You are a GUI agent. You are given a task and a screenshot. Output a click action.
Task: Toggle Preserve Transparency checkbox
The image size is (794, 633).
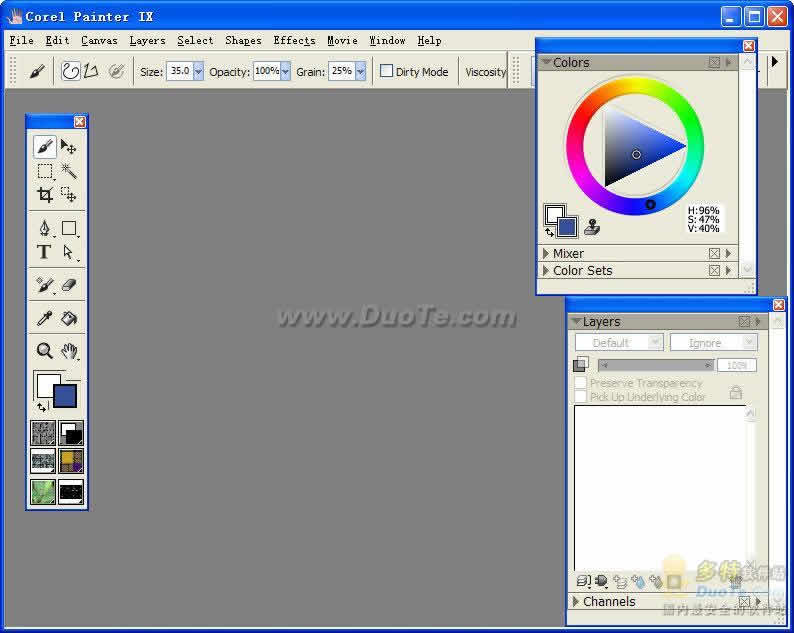click(x=580, y=382)
